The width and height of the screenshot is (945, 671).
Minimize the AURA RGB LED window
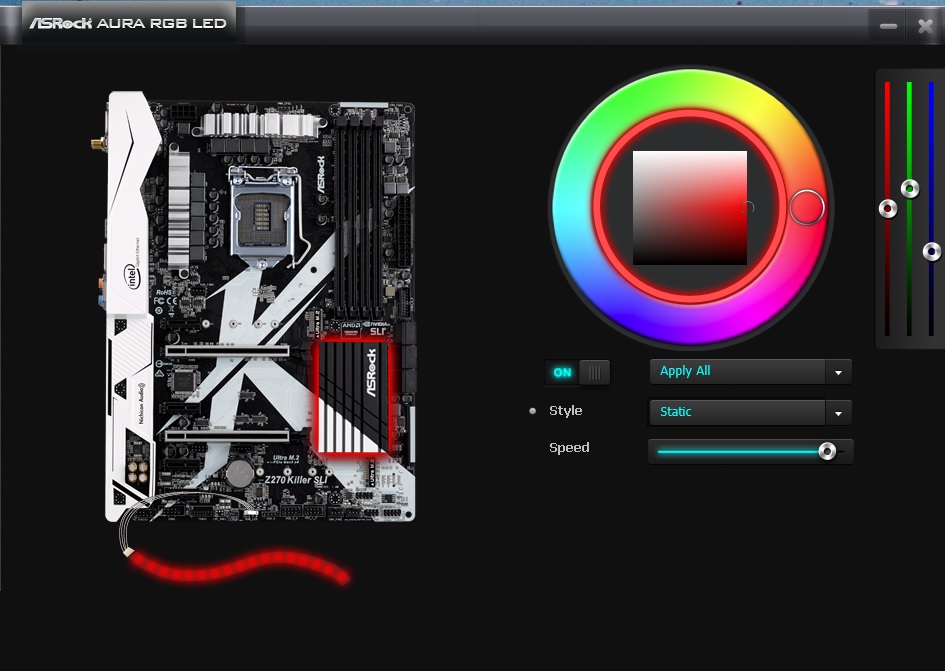click(888, 26)
